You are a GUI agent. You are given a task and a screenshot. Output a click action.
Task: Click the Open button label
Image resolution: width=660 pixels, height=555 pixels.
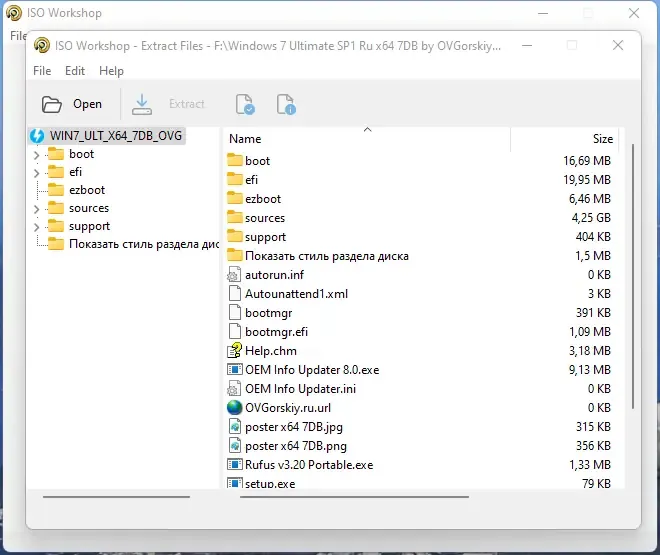[x=87, y=104]
